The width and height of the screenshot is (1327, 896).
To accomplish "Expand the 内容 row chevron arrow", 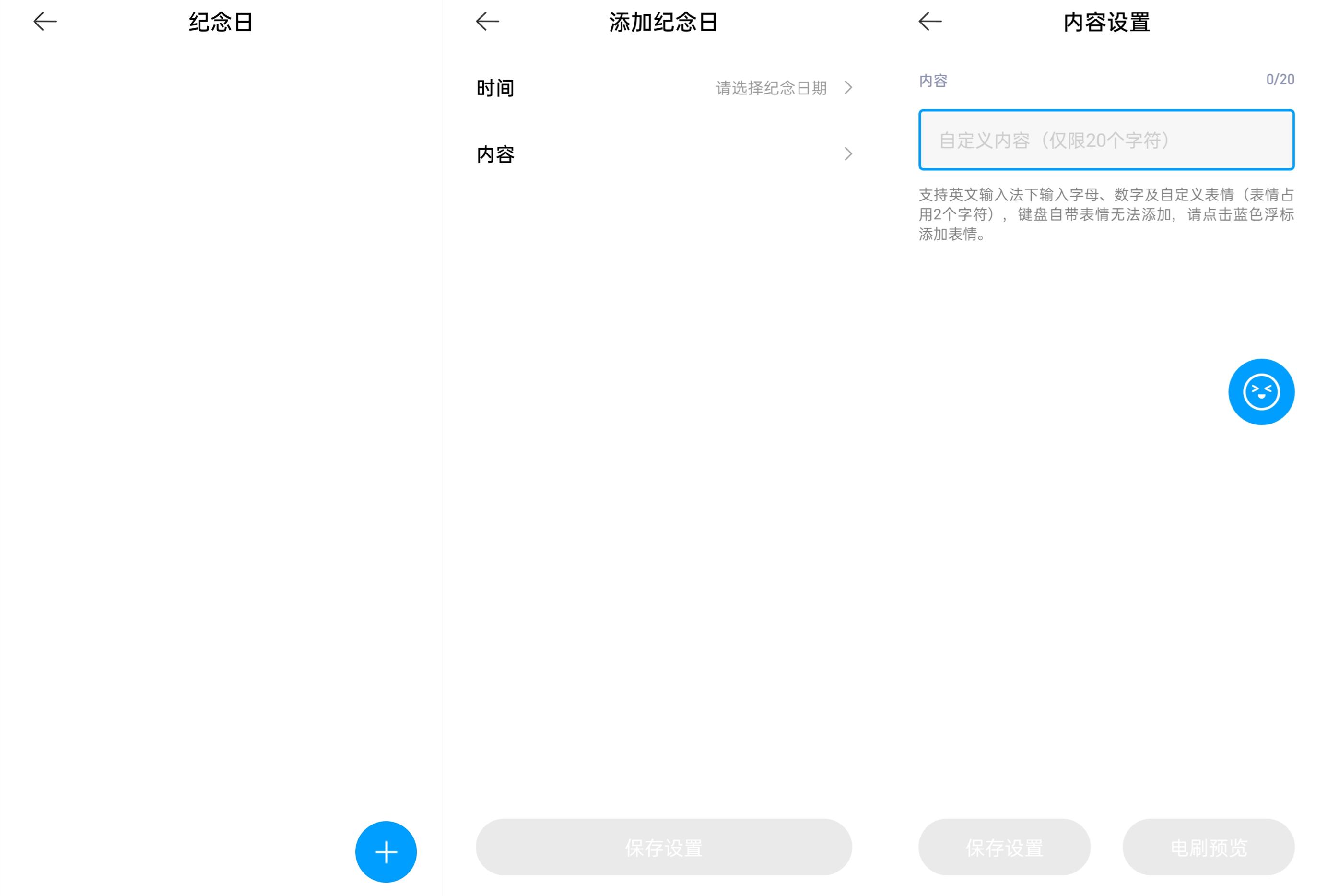I will coord(848,153).
